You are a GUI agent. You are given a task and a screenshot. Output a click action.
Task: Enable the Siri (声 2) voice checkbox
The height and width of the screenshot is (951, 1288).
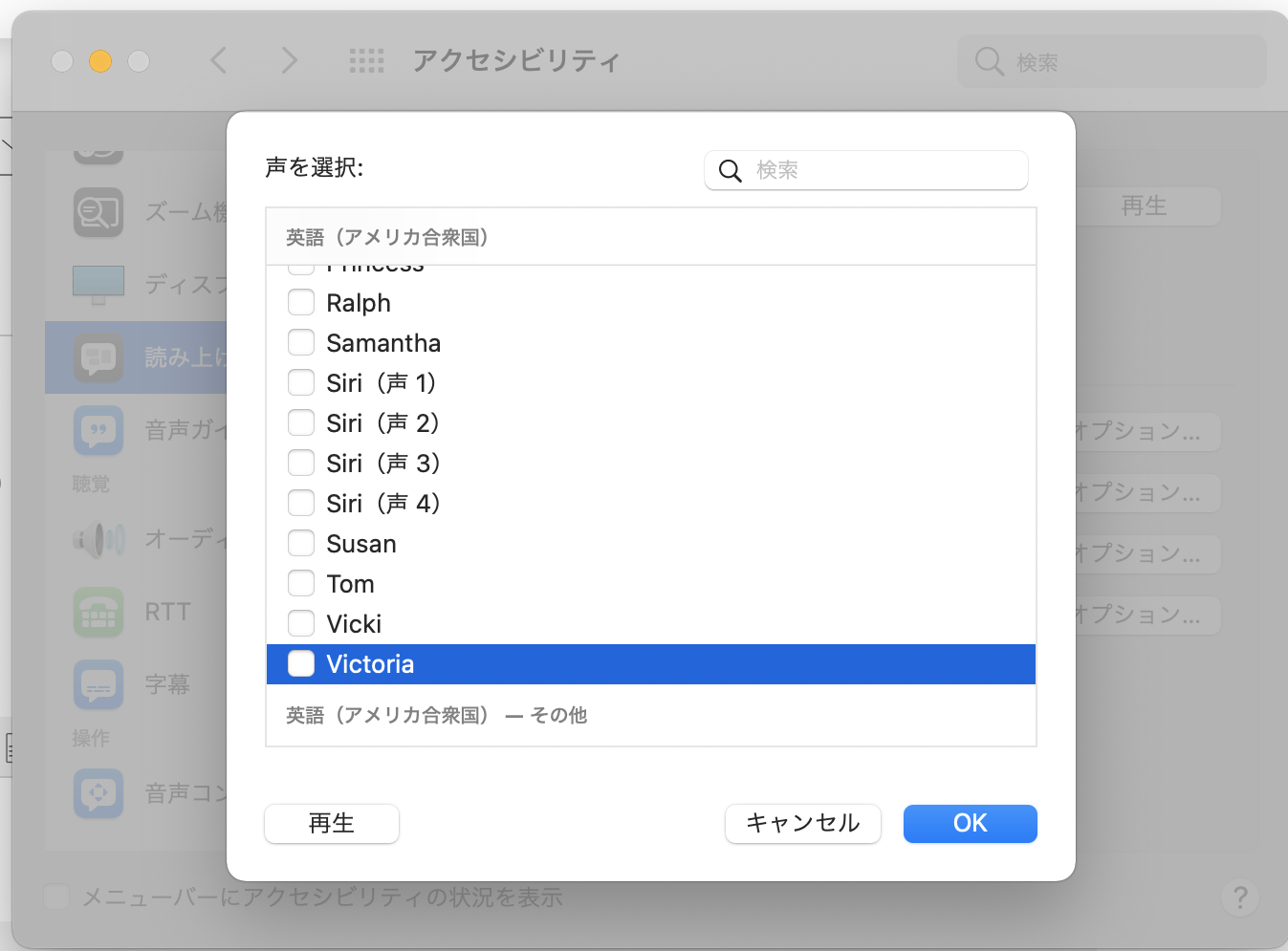[x=301, y=422]
